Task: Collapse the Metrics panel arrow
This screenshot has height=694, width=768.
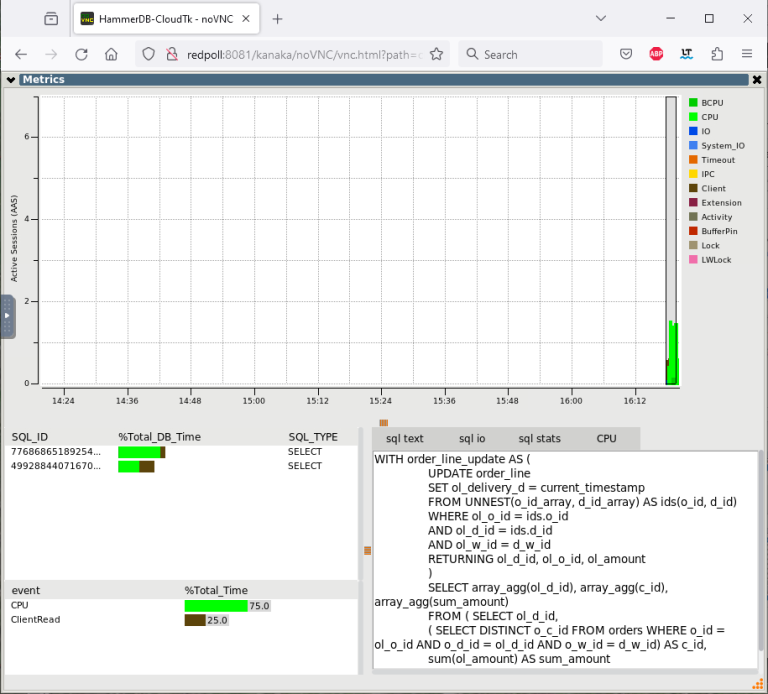Action: [10, 80]
